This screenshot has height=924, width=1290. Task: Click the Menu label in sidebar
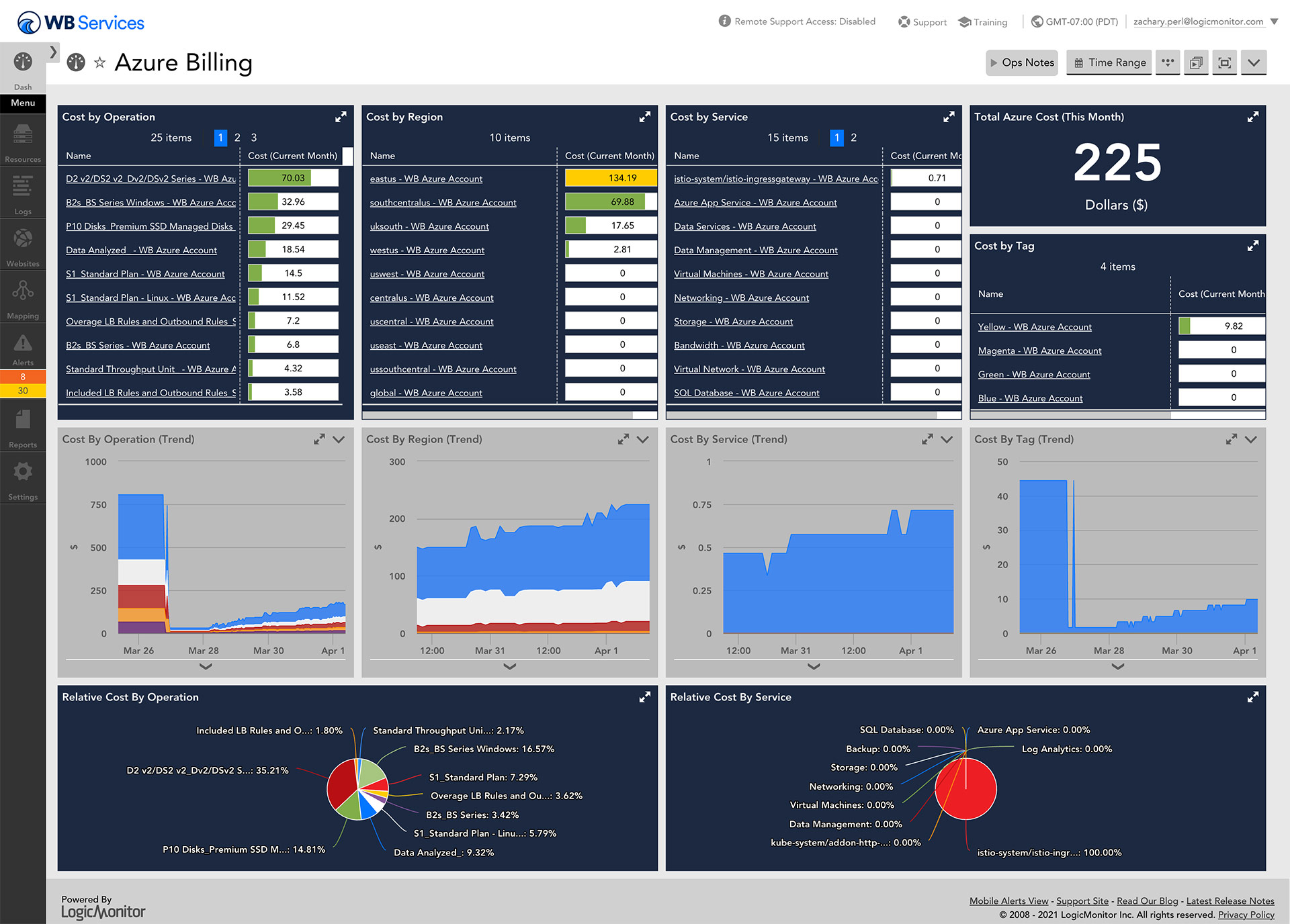tap(23, 103)
